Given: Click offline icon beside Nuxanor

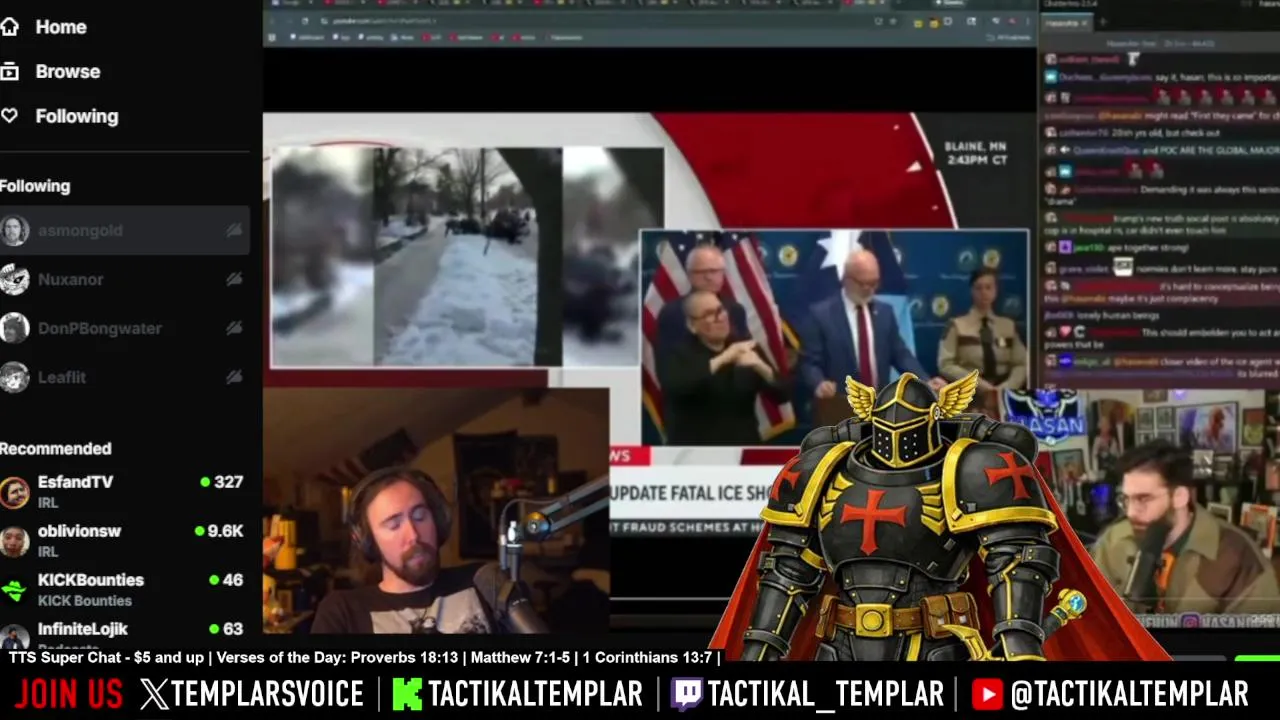Looking at the screenshot, I should pyautogui.click(x=234, y=279).
